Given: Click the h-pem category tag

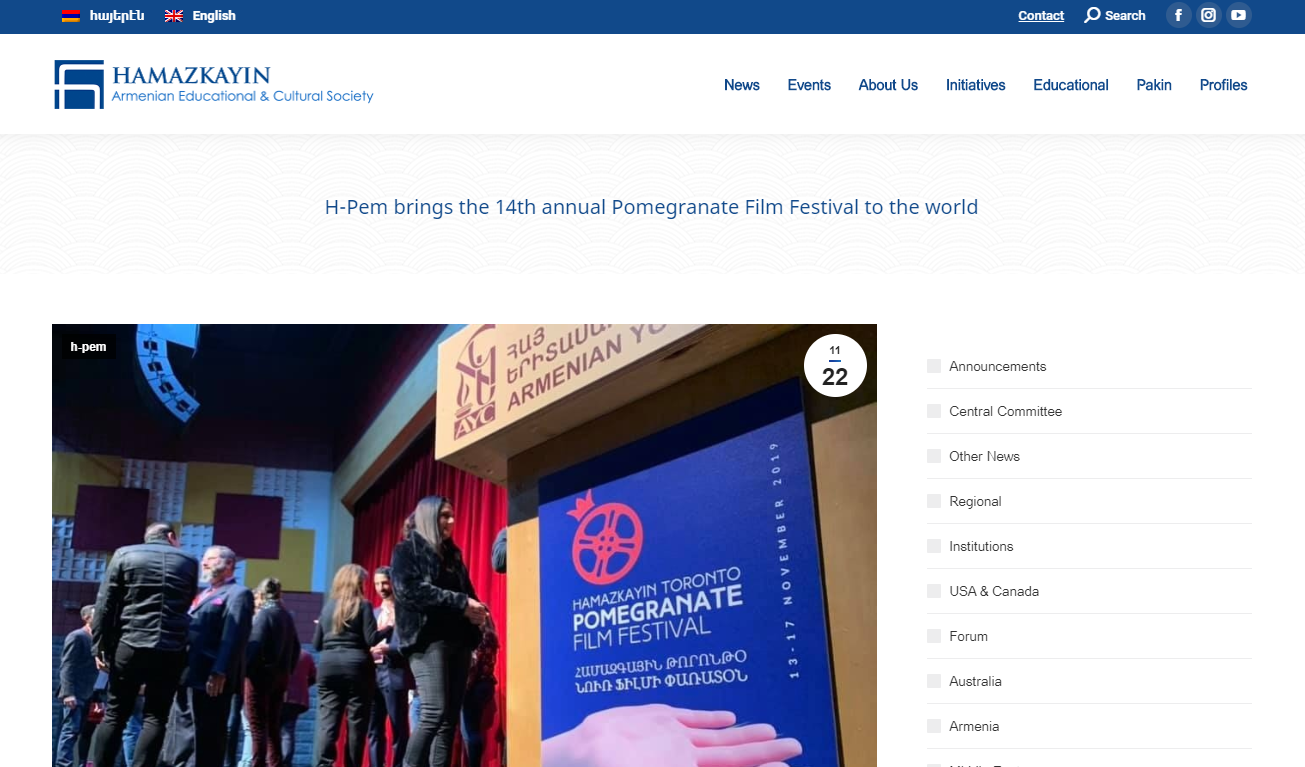Looking at the screenshot, I should (88, 347).
